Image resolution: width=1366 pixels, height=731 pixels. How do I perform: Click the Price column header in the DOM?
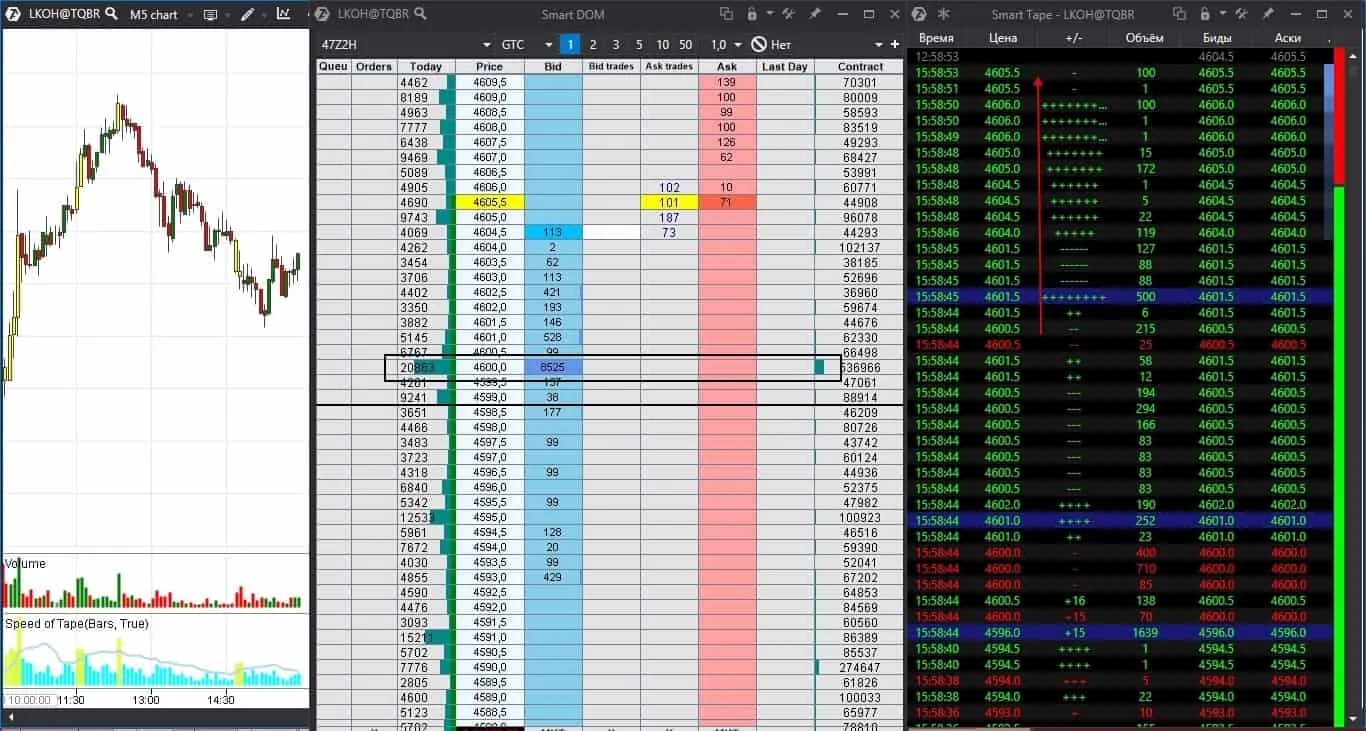(490, 67)
